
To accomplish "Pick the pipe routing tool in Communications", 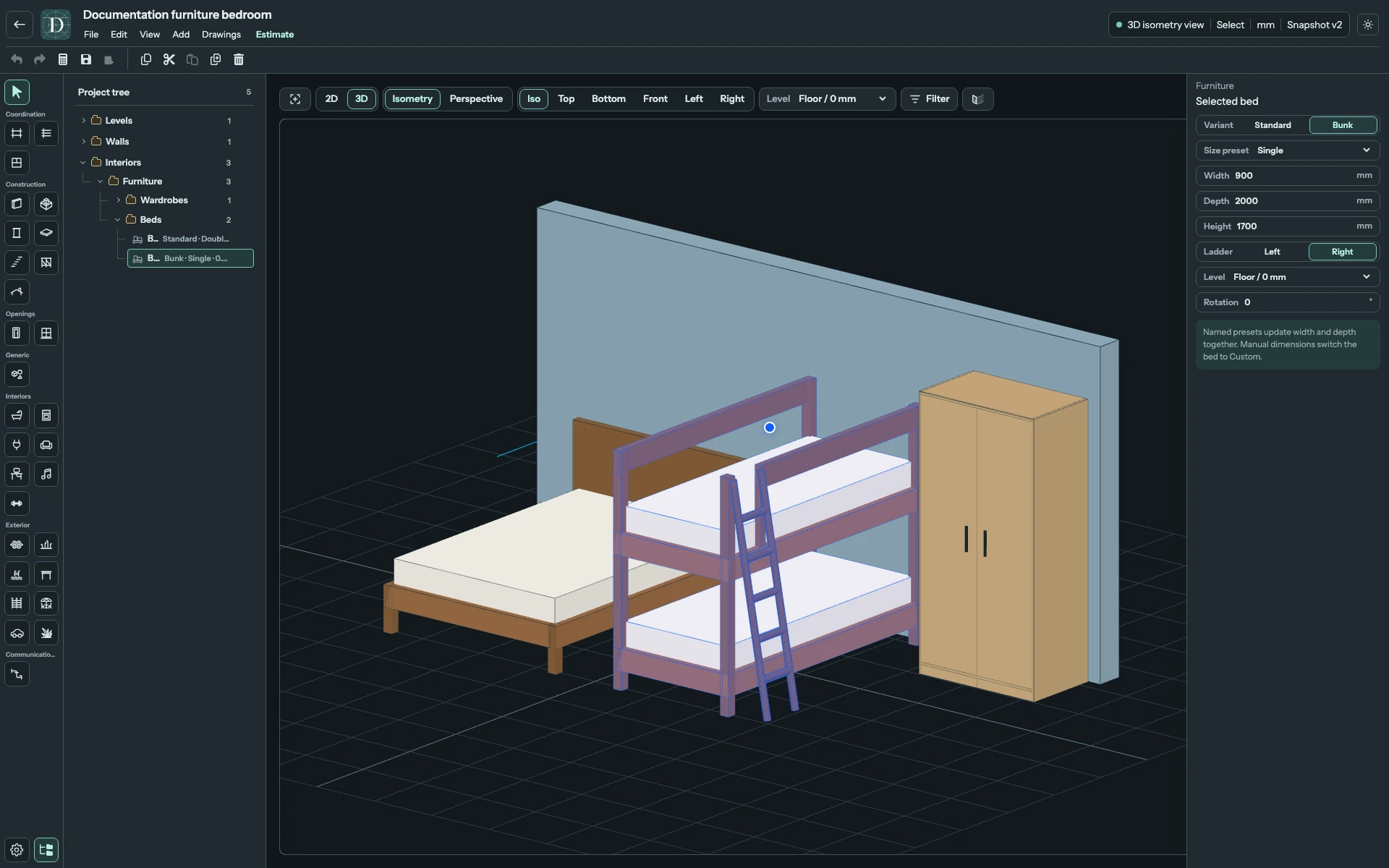I will (17, 674).
